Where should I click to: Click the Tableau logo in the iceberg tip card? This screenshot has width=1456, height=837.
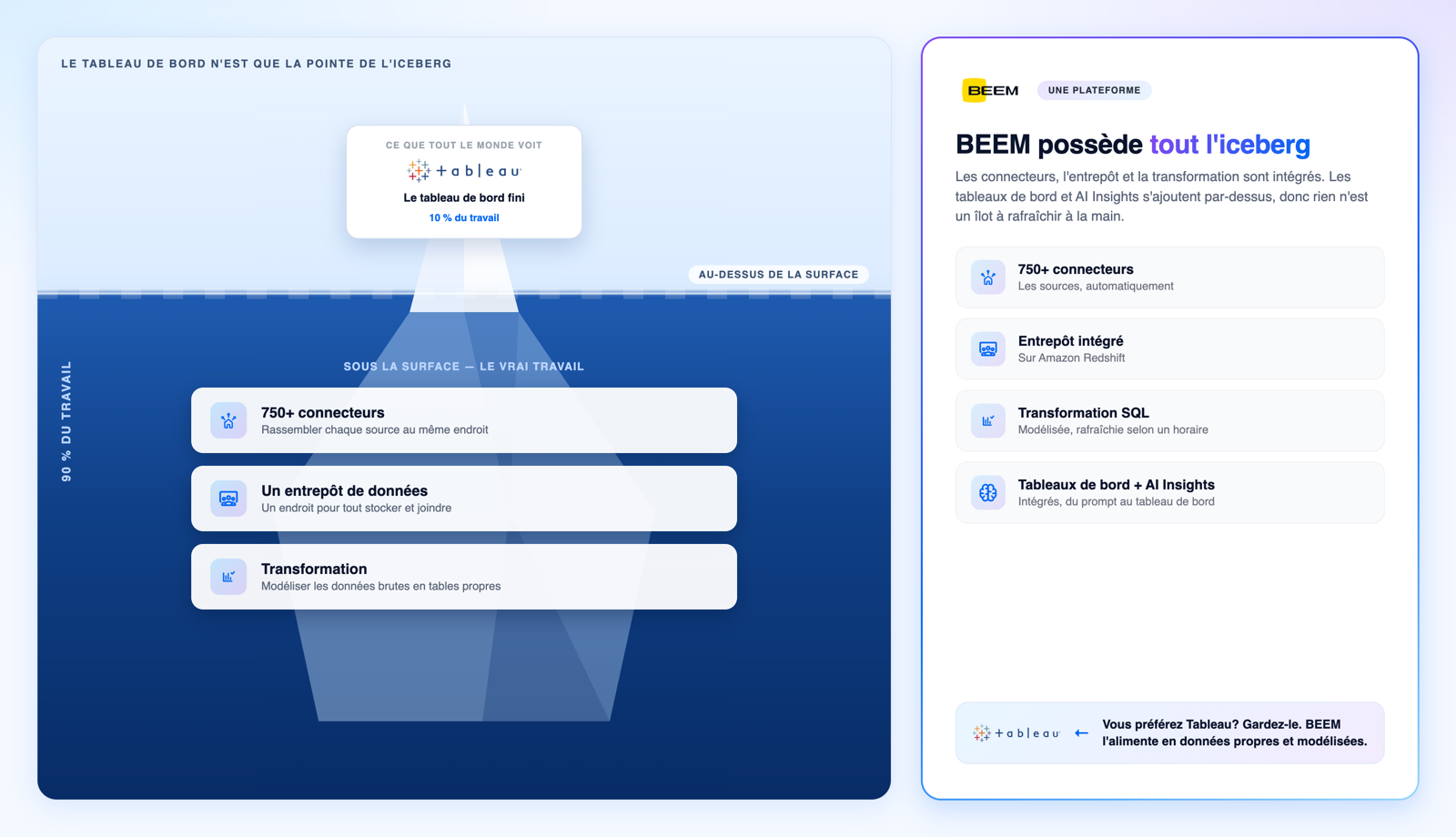pos(464,170)
